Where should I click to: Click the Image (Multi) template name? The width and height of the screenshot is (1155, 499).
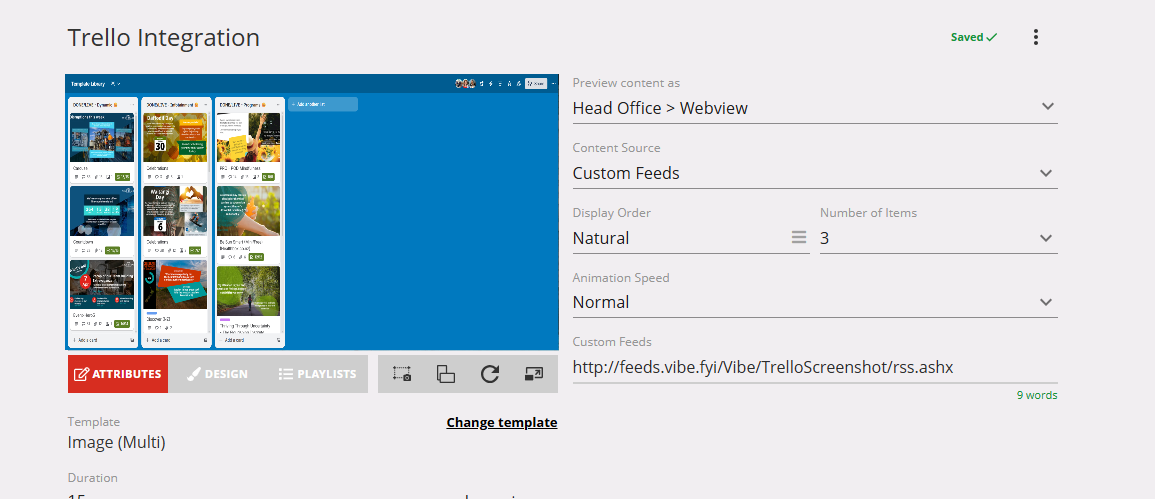[116, 442]
